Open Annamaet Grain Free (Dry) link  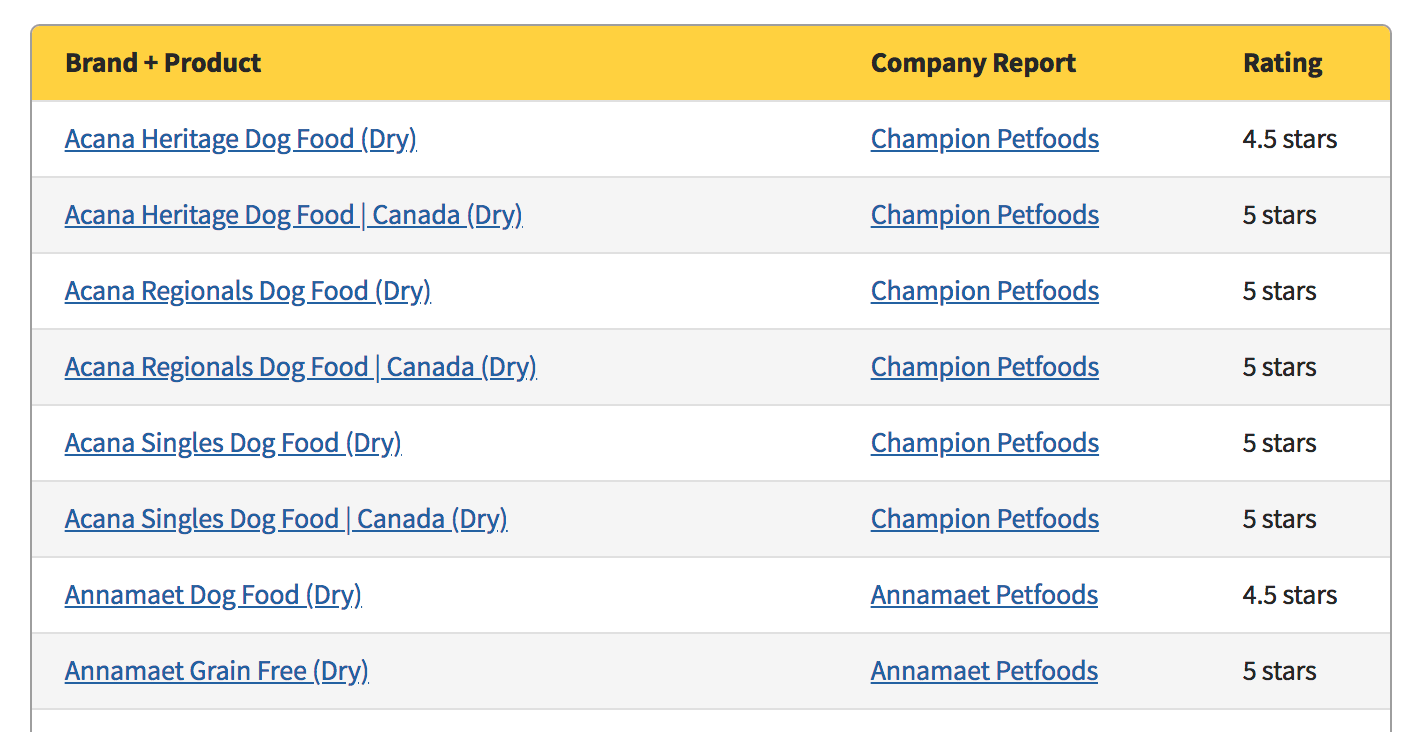point(217,671)
